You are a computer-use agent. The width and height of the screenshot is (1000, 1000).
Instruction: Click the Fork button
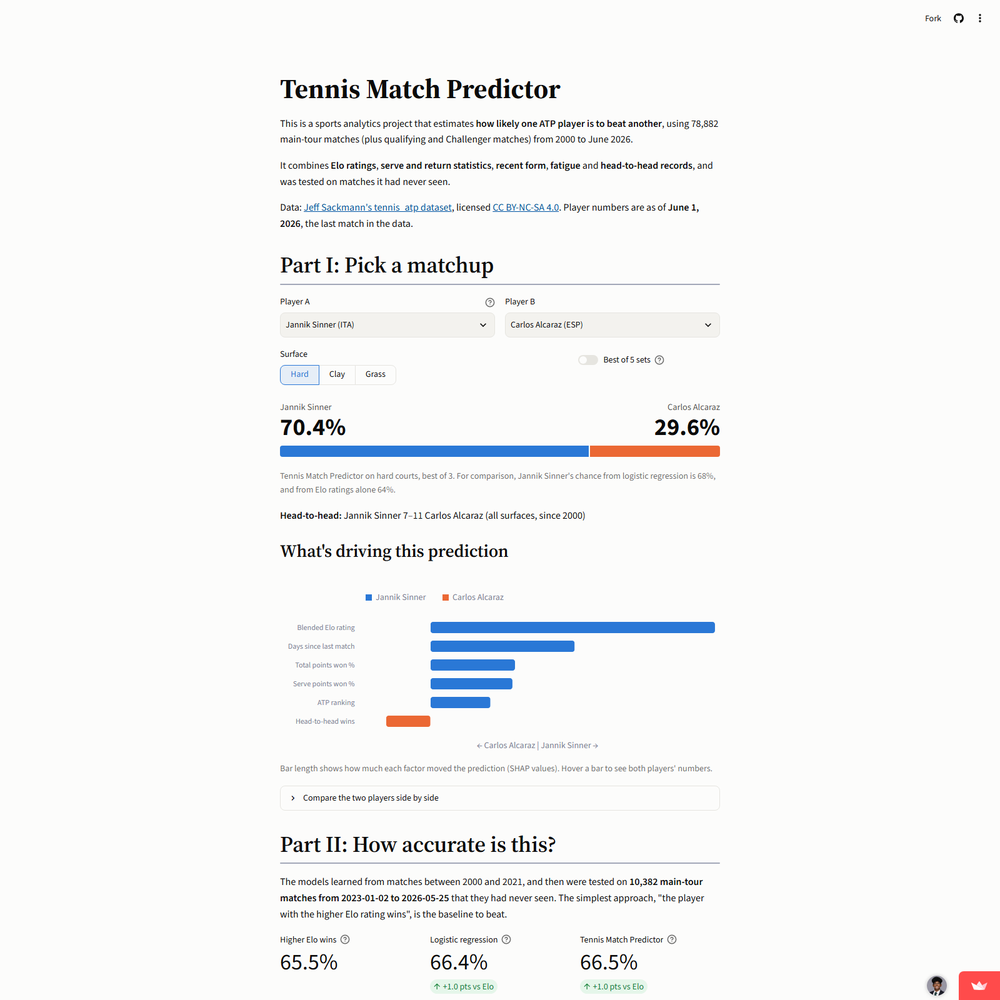(x=933, y=18)
